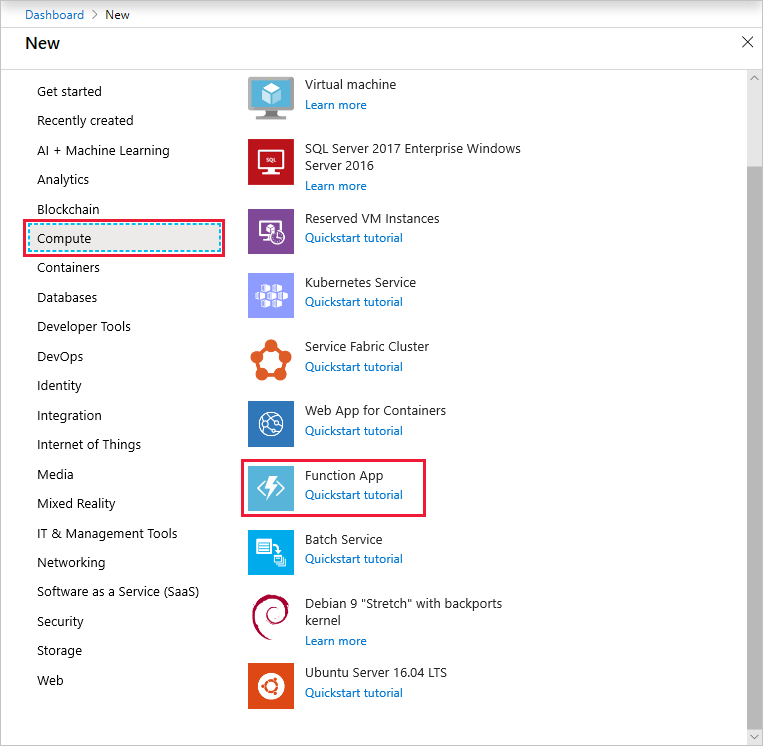Open Learn more under Virtual machine

(x=336, y=105)
